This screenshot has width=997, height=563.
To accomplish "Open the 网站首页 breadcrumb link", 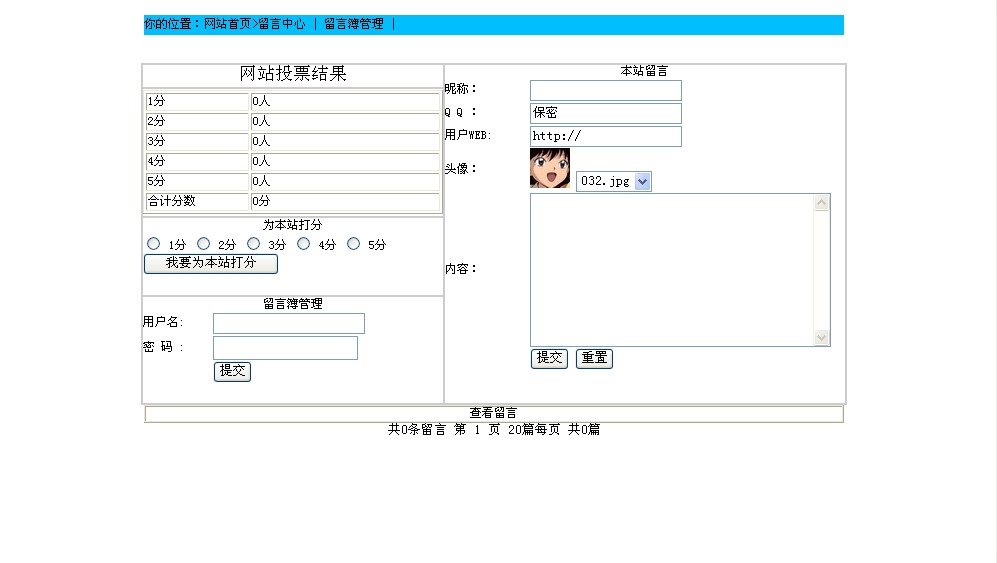I will 227,24.
